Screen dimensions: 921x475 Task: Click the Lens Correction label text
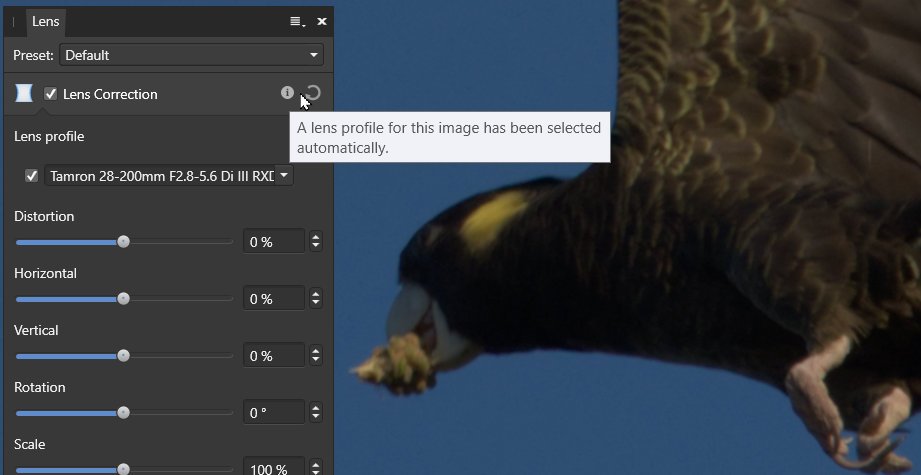point(110,94)
